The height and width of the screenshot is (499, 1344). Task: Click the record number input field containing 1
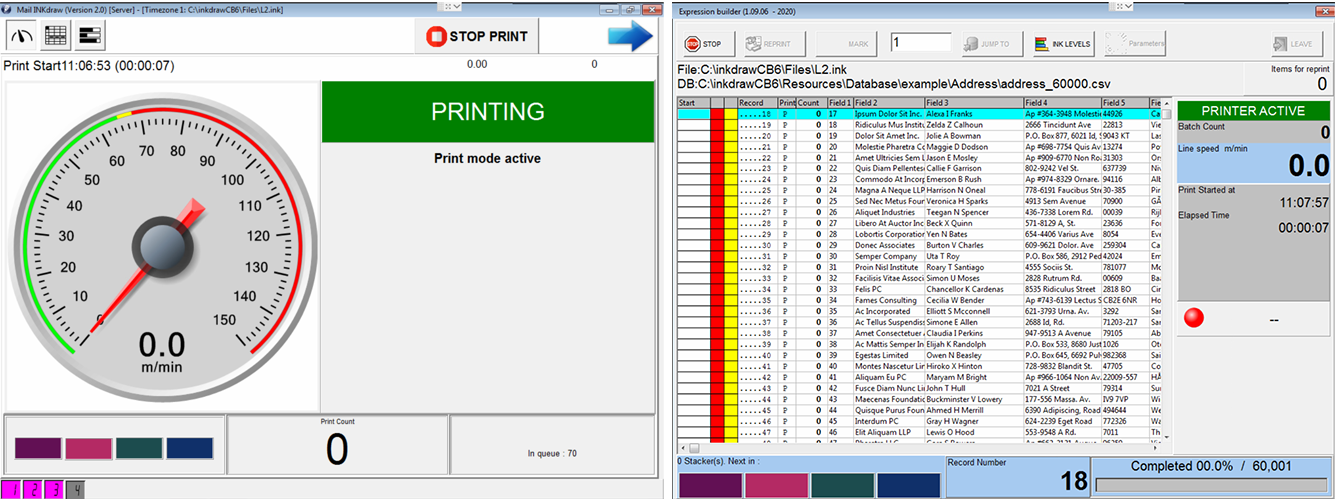920,43
